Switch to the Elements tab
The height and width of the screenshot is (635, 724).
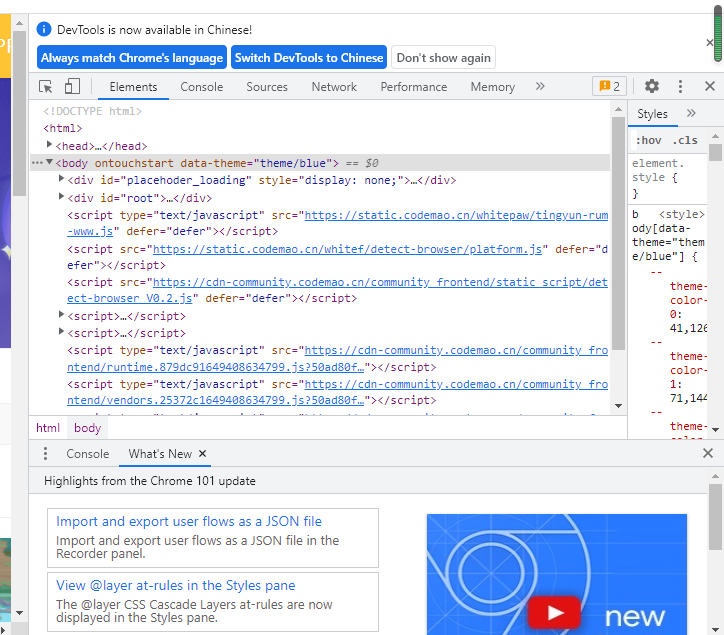pyautogui.click(x=133, y=86)
